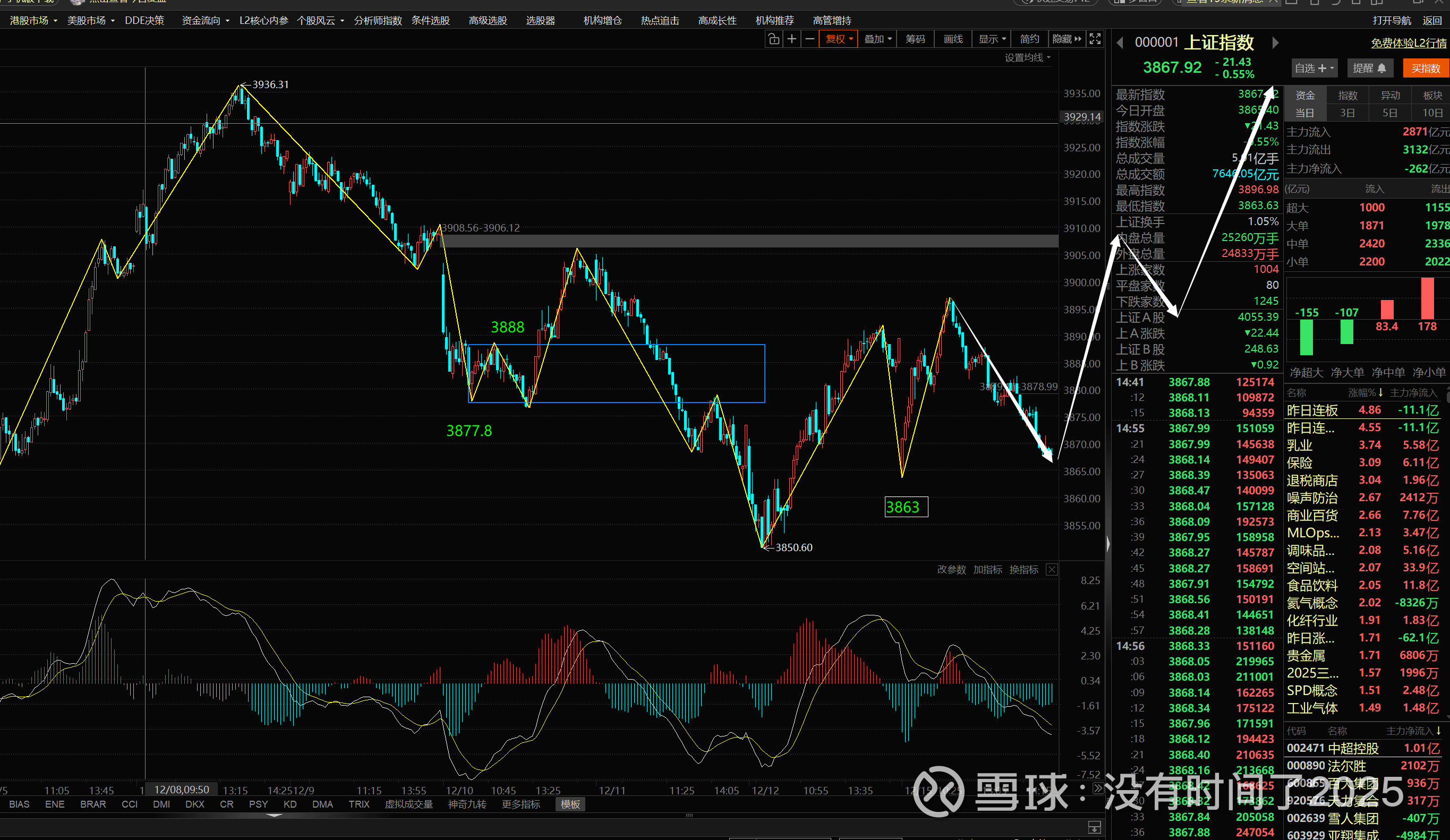
Task: Select the KD indicator at bottom
Action: 290,804
